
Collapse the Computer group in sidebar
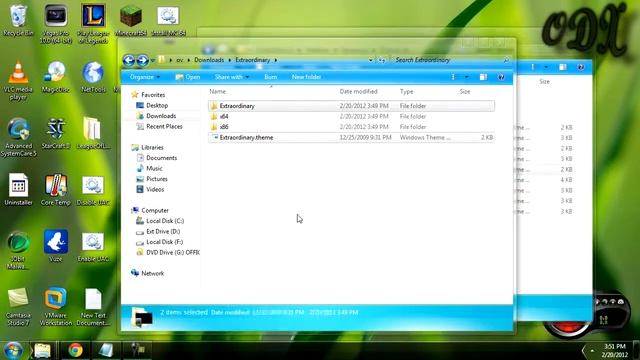150,210
